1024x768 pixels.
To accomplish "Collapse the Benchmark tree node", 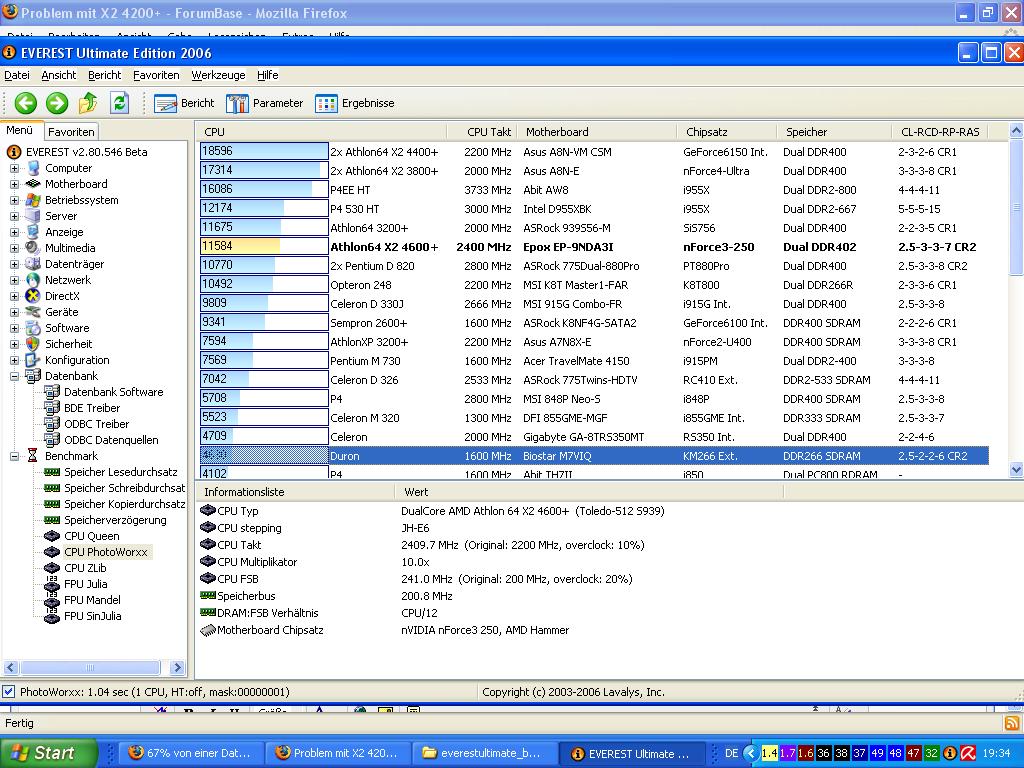I will coord(14,456).
